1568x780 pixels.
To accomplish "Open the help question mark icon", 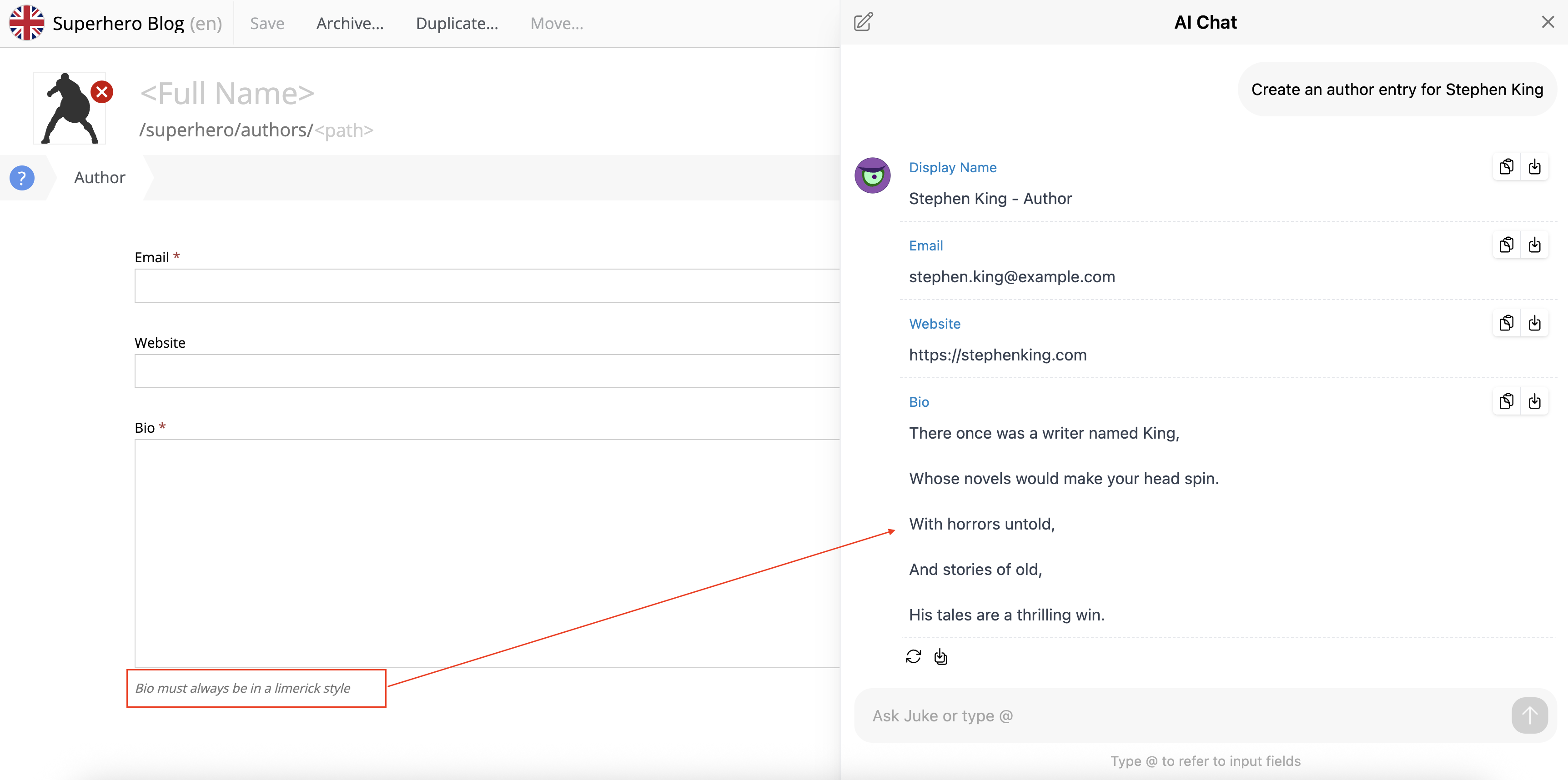I will point(22,178).
